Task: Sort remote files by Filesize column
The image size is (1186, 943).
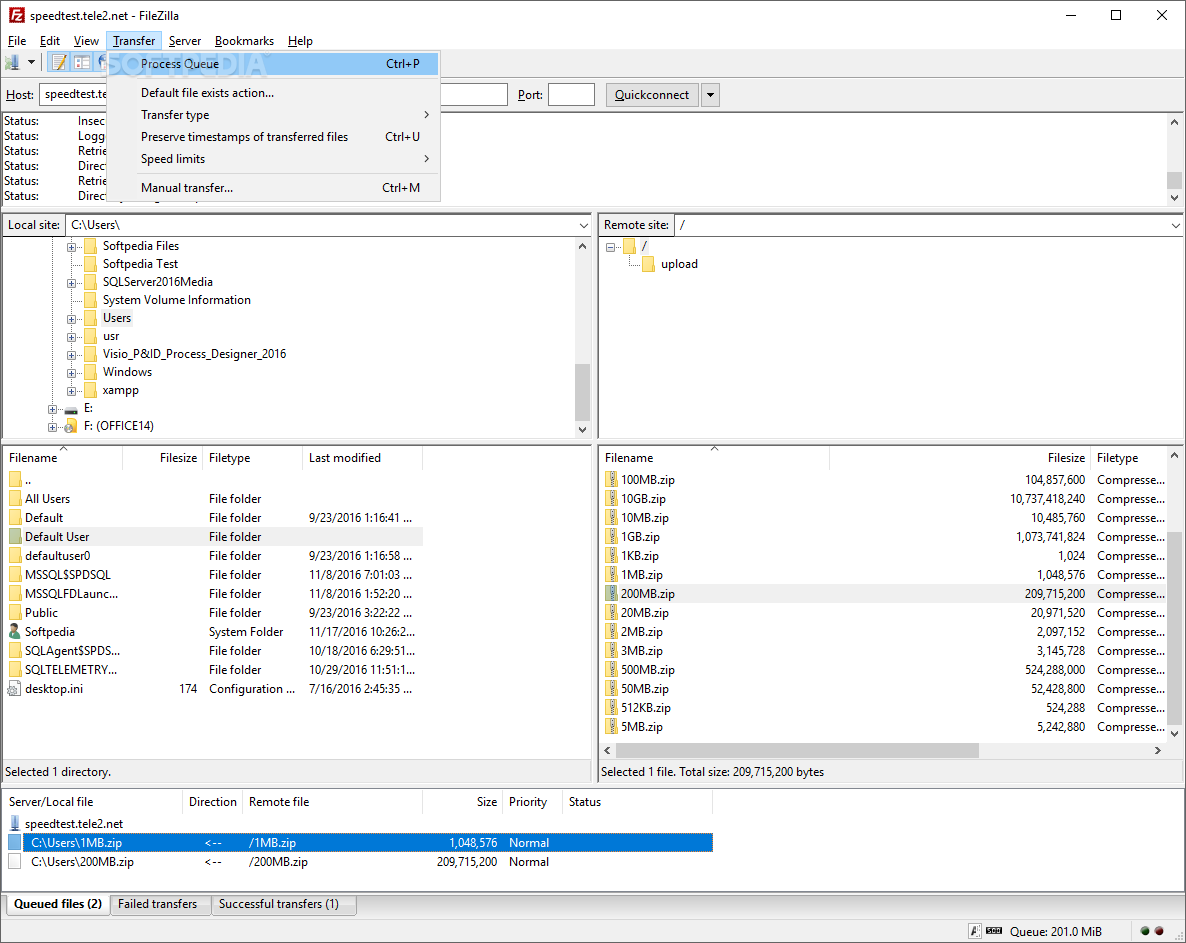Action: click(x=960, y=458)
